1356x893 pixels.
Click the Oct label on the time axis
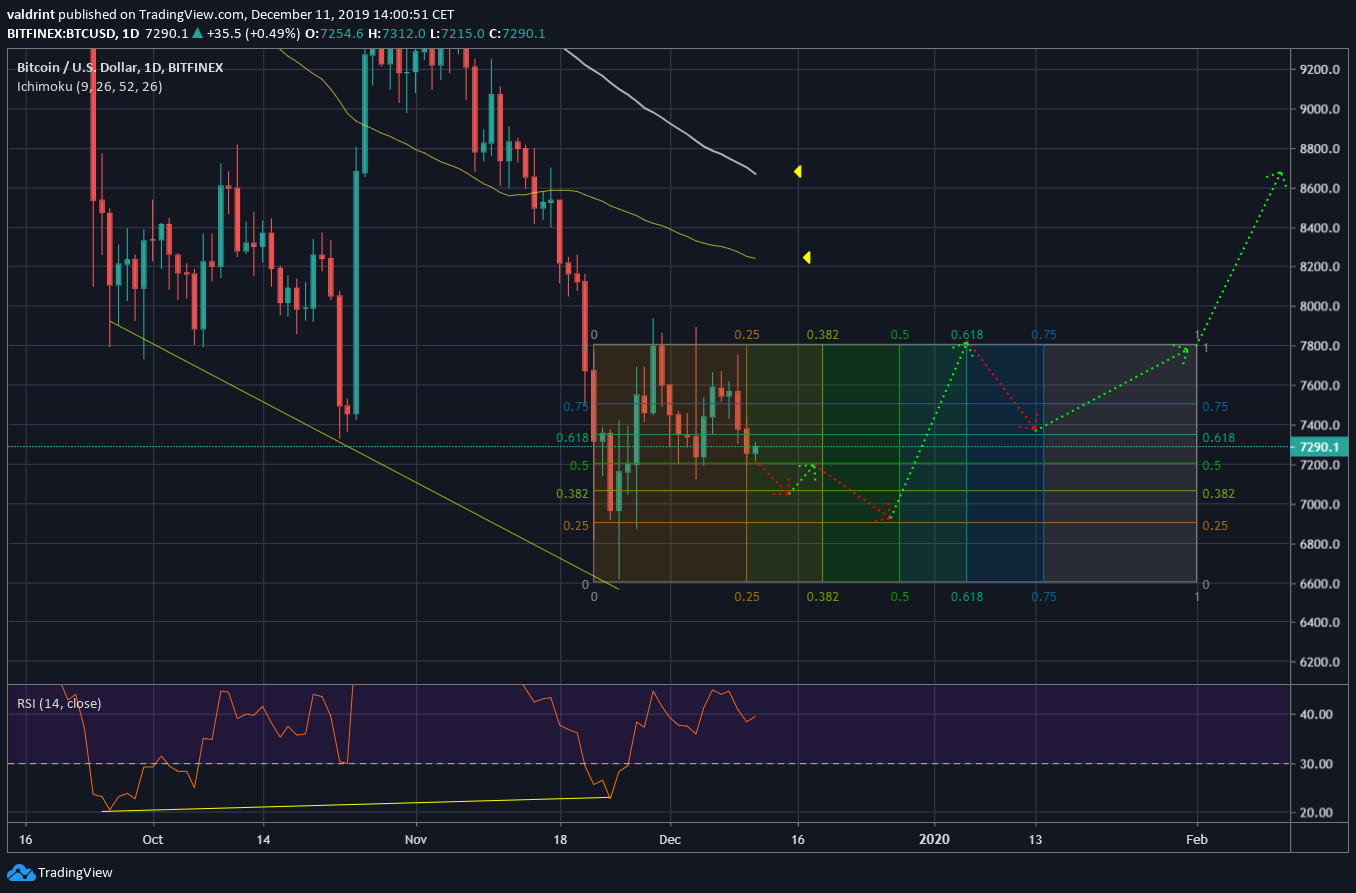coord(152,840)
